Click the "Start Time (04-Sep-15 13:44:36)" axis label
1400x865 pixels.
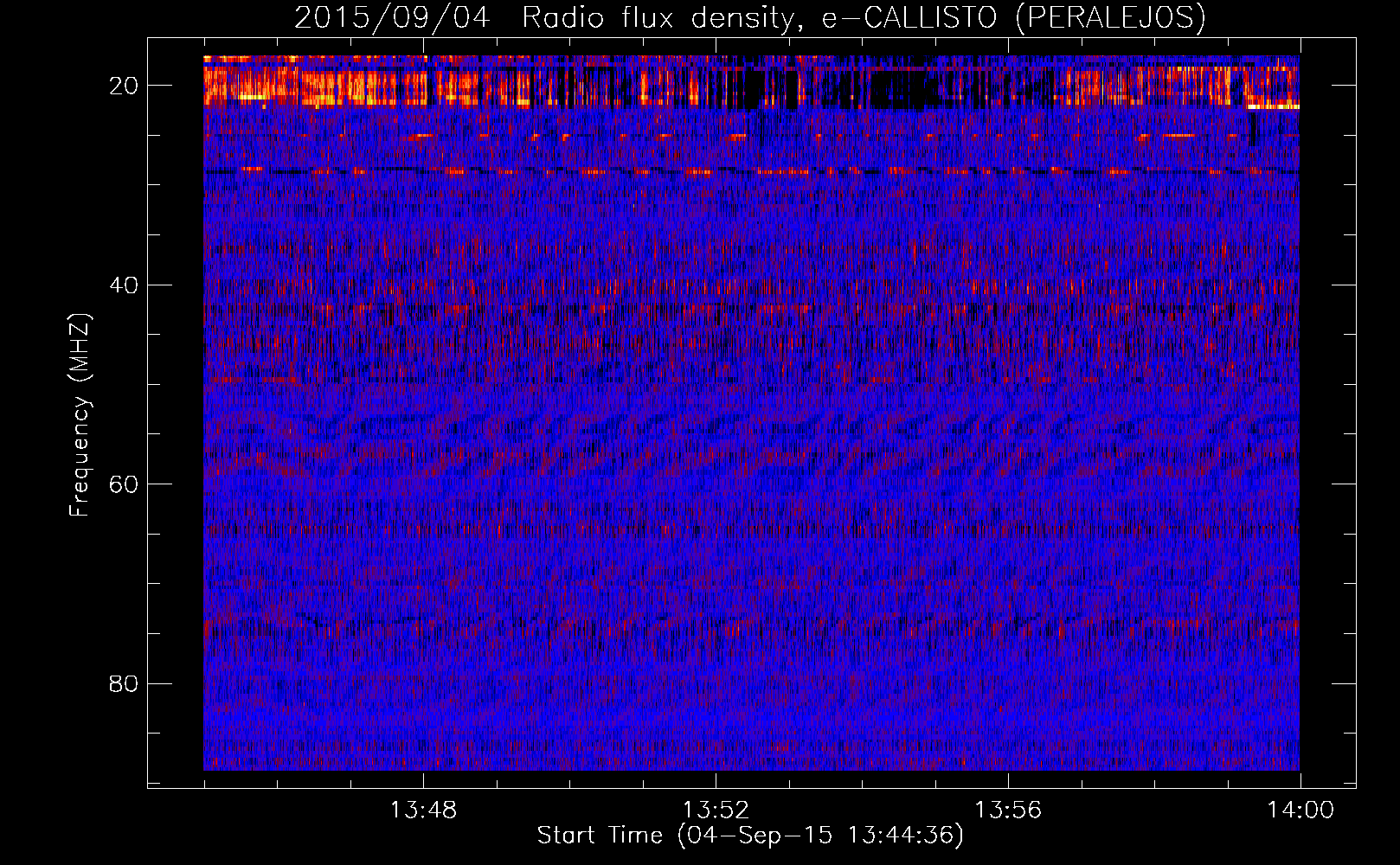[750, 836]
